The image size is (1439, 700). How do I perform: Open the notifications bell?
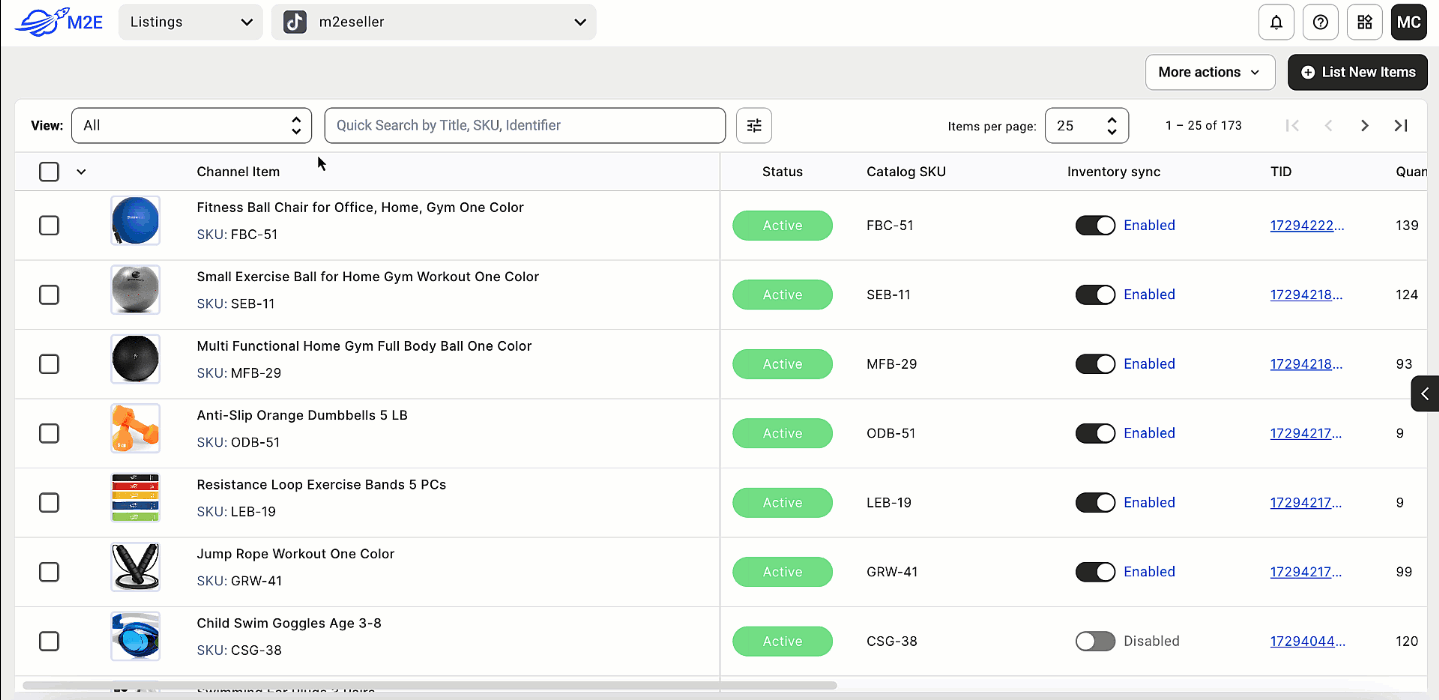coord(1276,22)
